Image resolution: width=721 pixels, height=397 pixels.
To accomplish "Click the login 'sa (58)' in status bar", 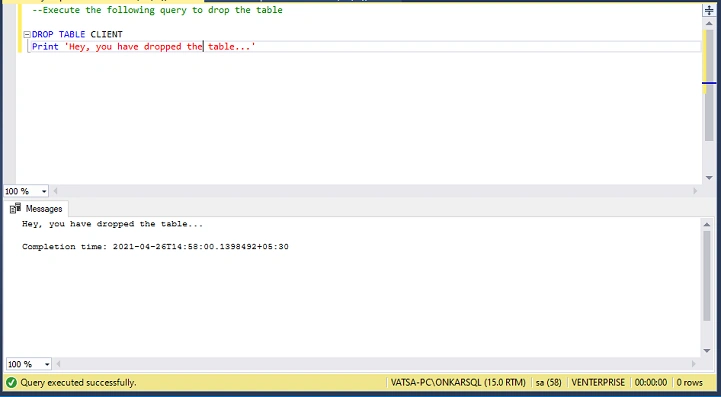I will pyautogui.click(x=548, y=383).
